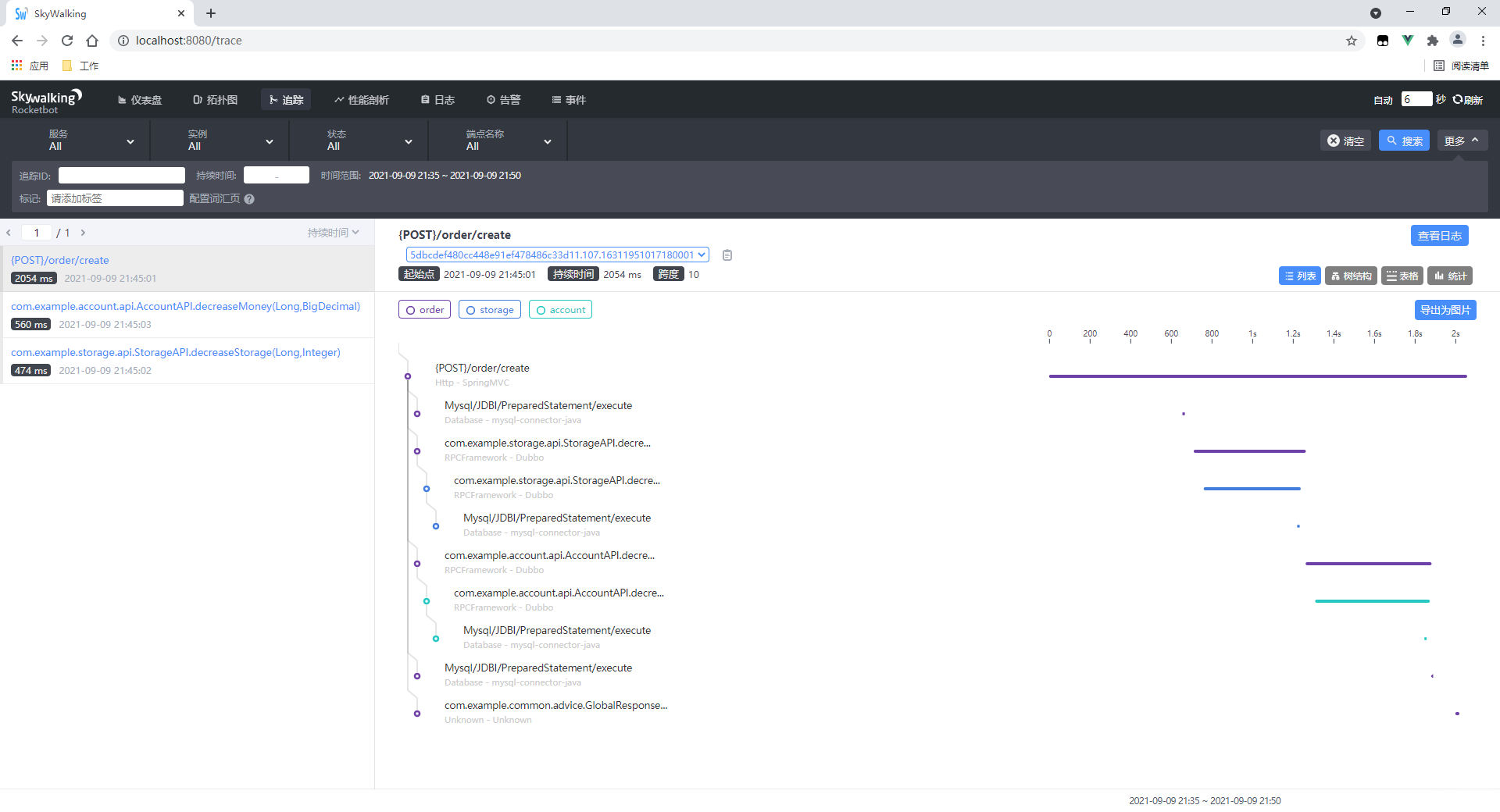
Task: Select the GlobalResponse span node circle
Action: coord(417,714)
